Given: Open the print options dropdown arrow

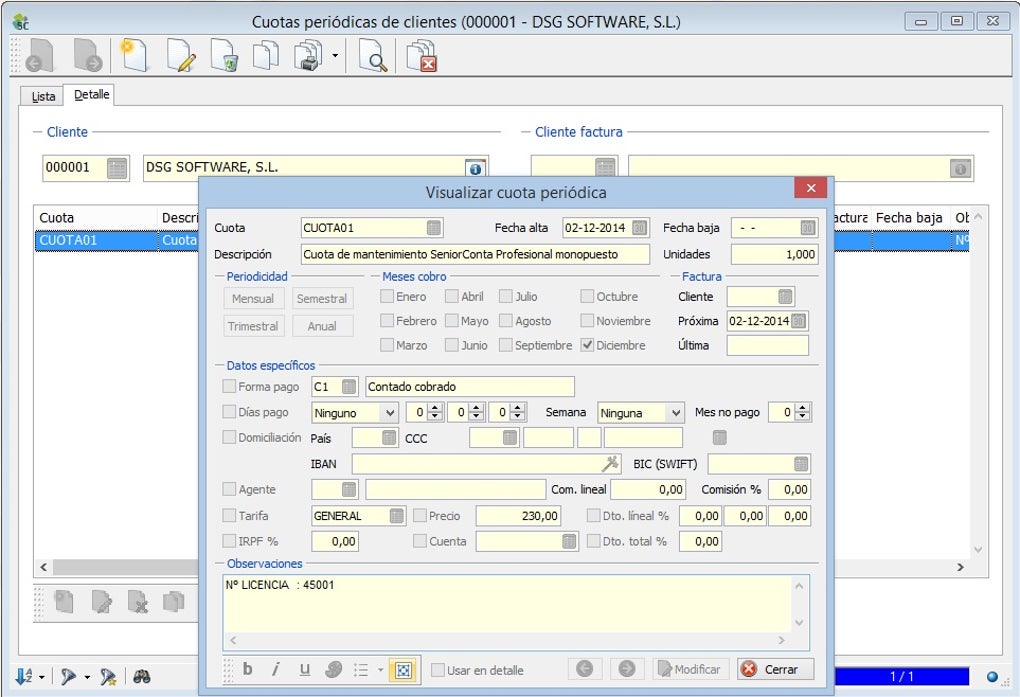Looking at the screenshot, I should tap(335, 57).
